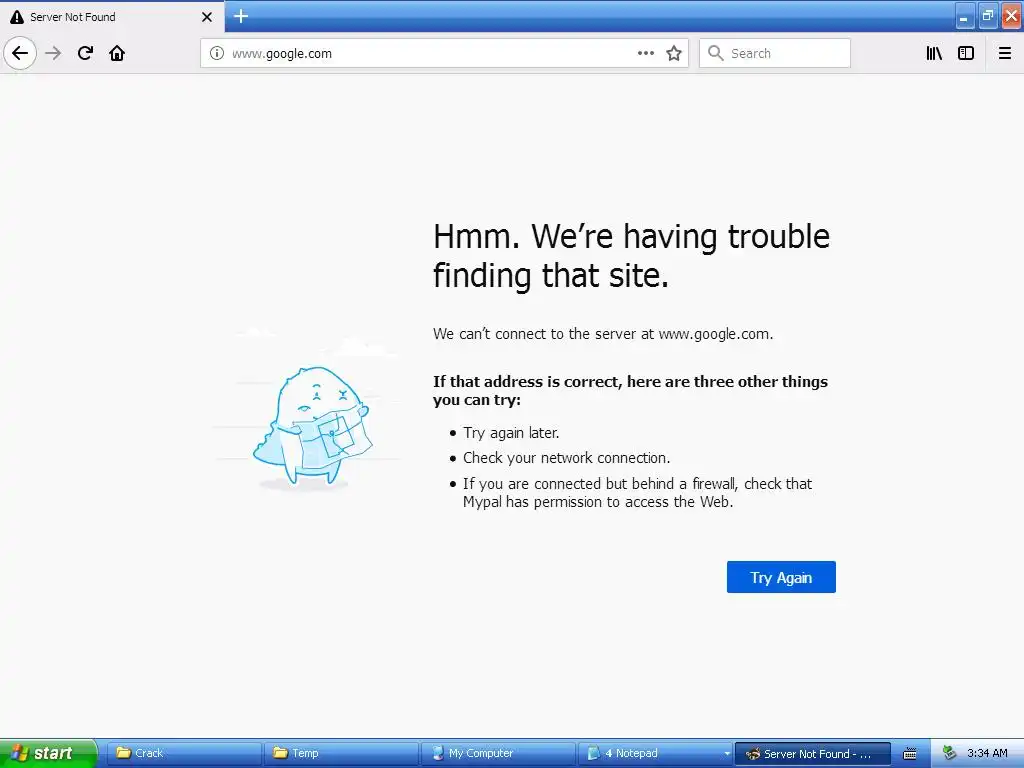The width and height of the screenshot is (1024, 768).
Task: Open the browser home page
Action: (x=117, y=53)
